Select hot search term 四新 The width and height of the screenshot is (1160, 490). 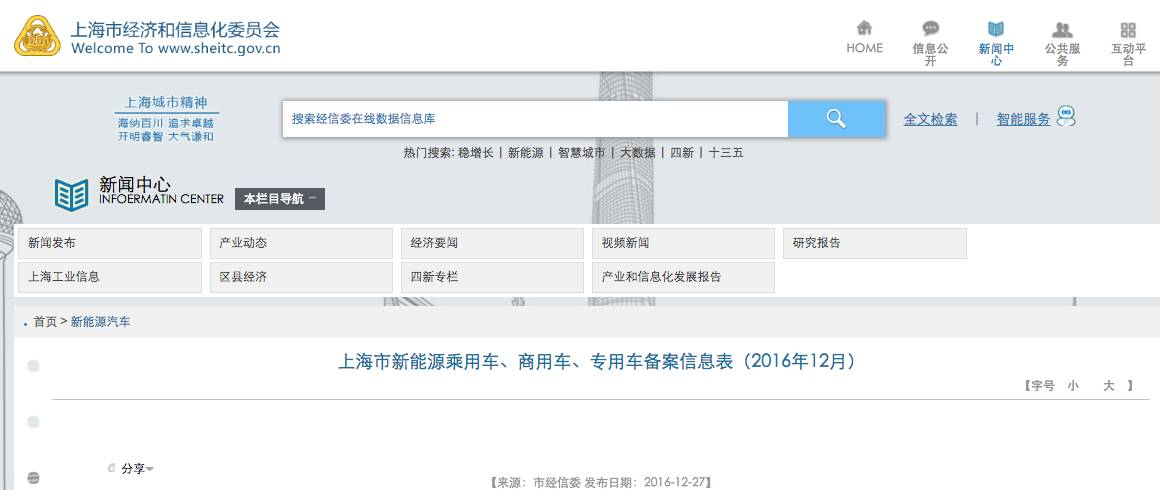coord(682,152)
